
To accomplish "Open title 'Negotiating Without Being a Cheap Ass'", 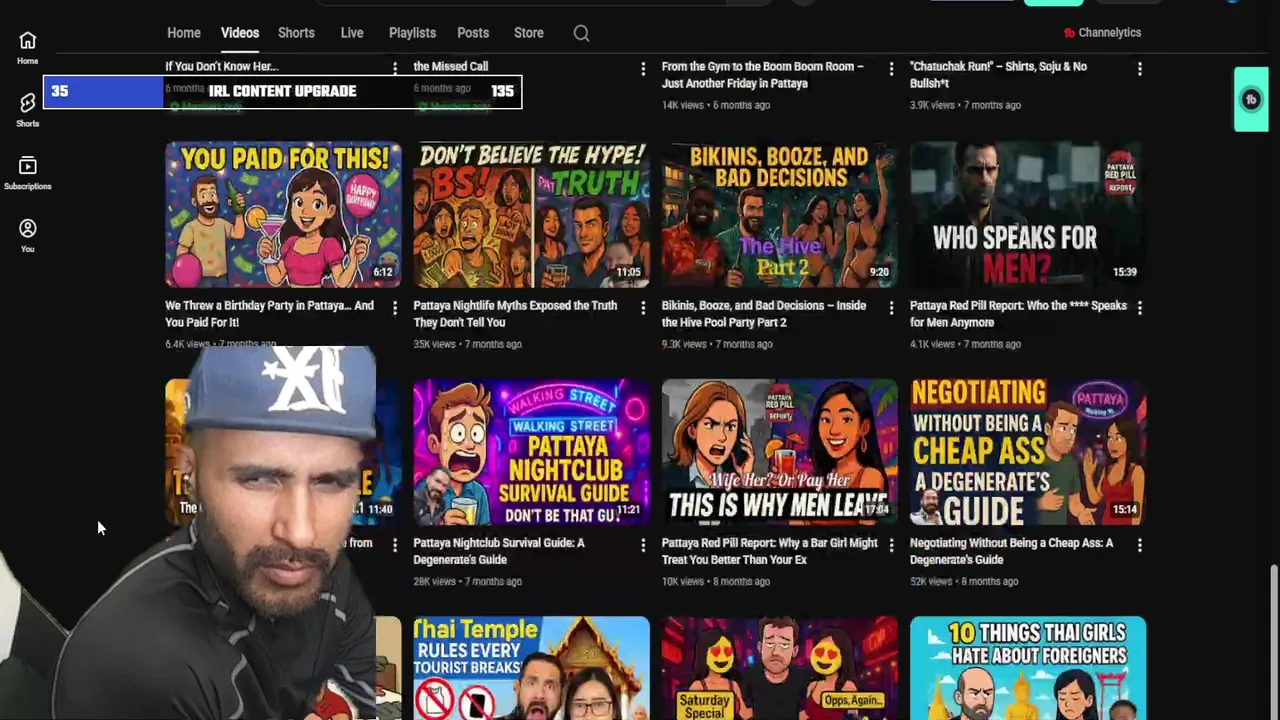I will (1011, 551).
